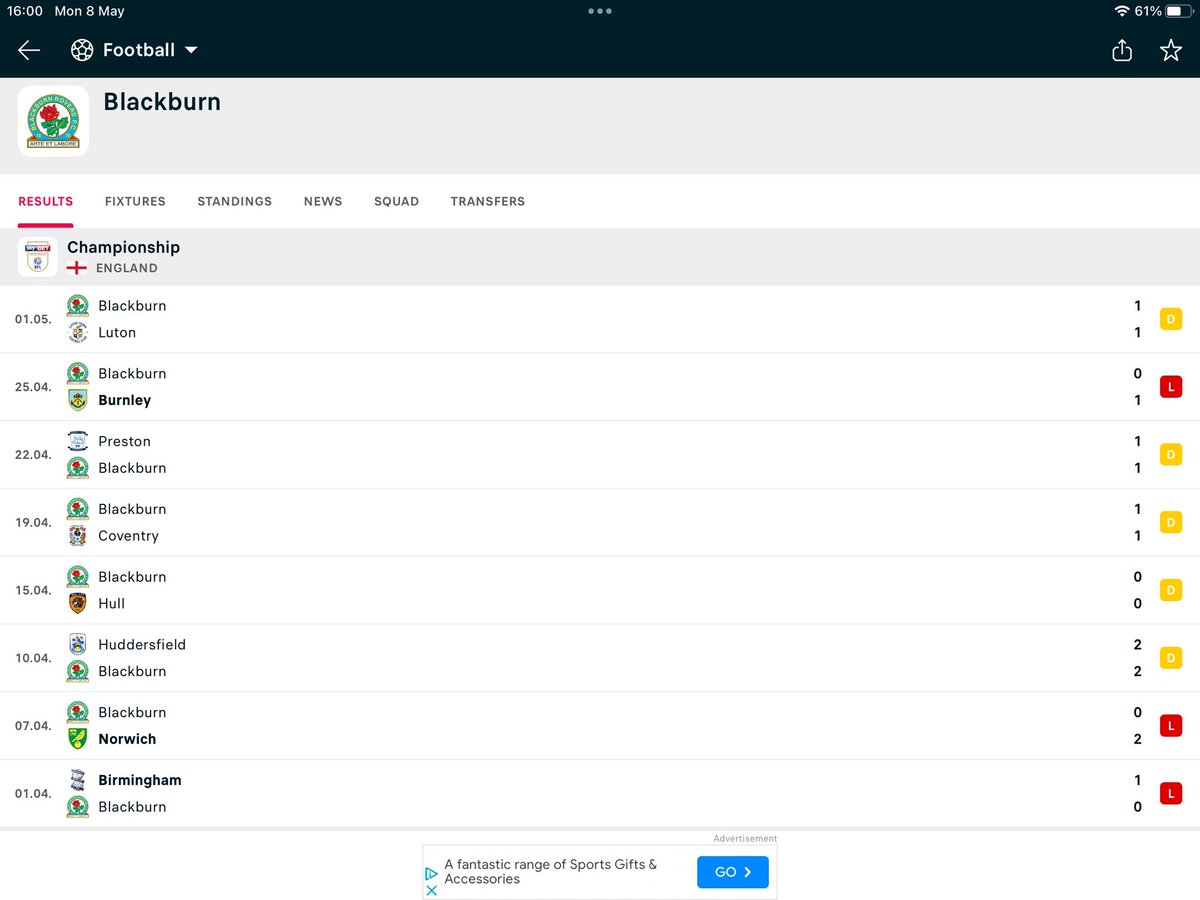
Task: Tap the England flag icon
Action: point(77,268)
